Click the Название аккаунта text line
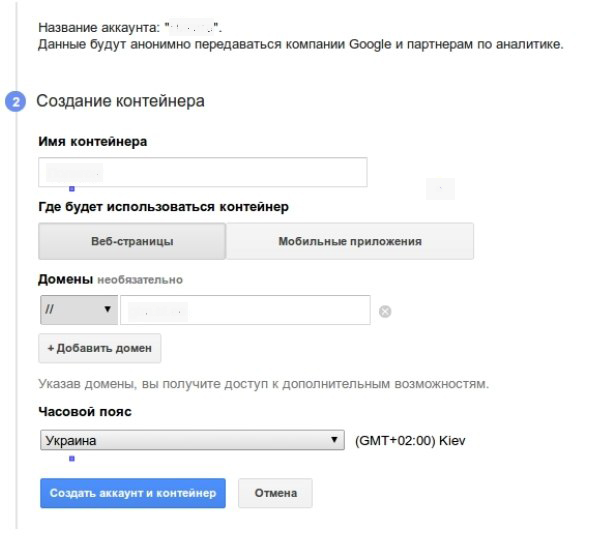 pyautogui.click(x=130, y=27)
